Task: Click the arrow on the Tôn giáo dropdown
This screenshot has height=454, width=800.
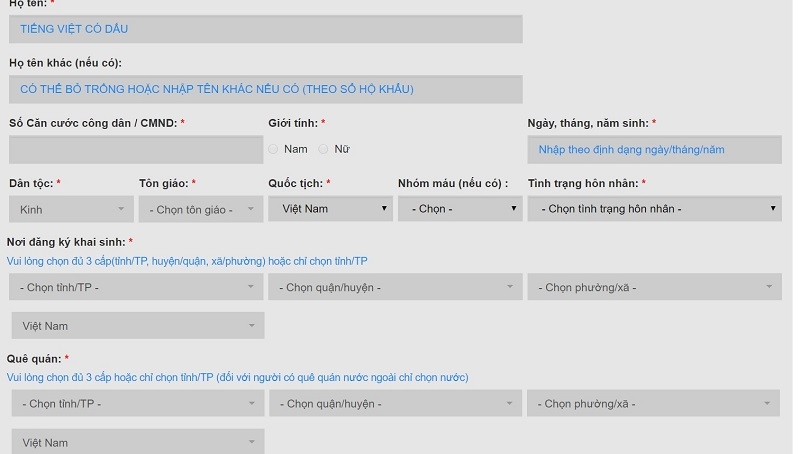Action: coord(251,209)
